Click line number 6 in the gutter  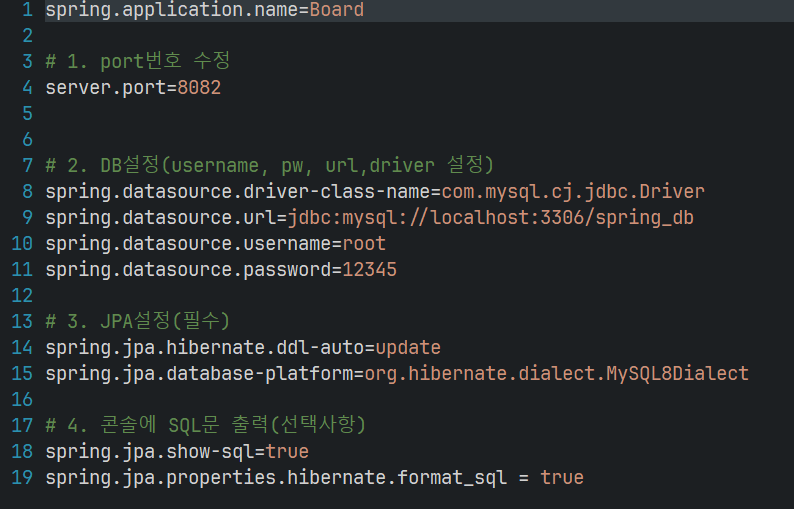coord(28,139)
